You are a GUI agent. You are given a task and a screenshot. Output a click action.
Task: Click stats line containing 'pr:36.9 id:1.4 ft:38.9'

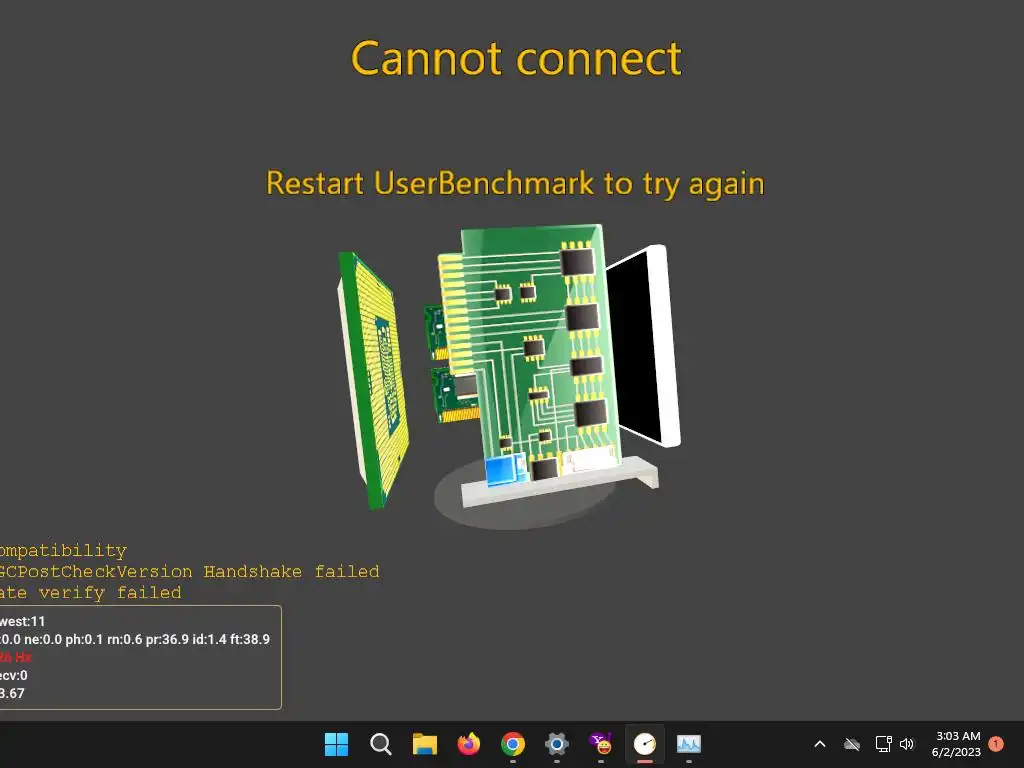pyautogui.click(x=135, y=639)
